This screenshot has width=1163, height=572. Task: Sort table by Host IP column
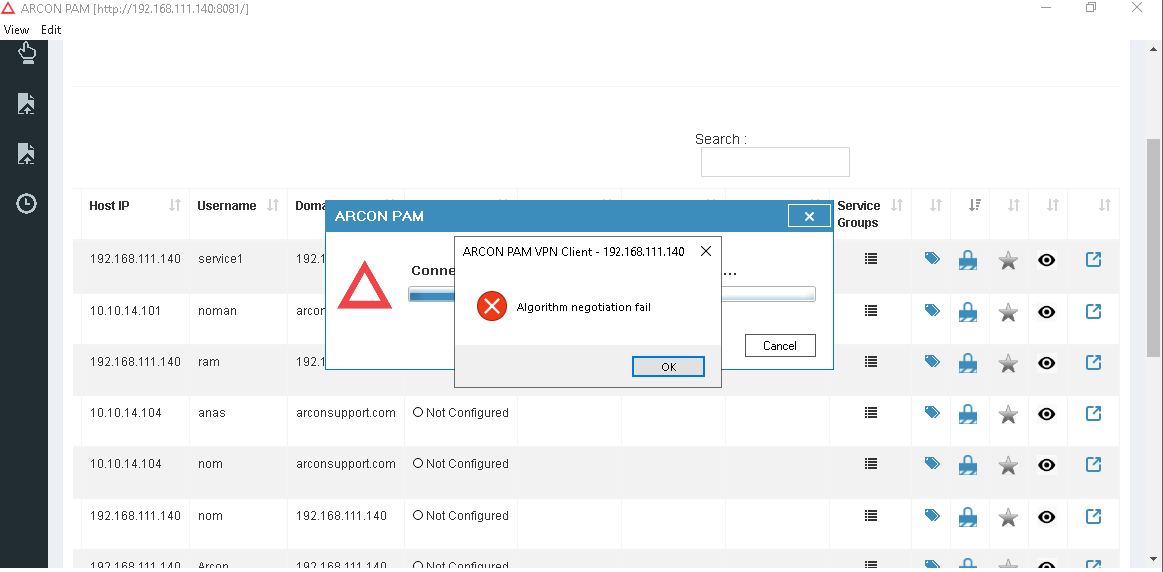[x=175, y=206]
